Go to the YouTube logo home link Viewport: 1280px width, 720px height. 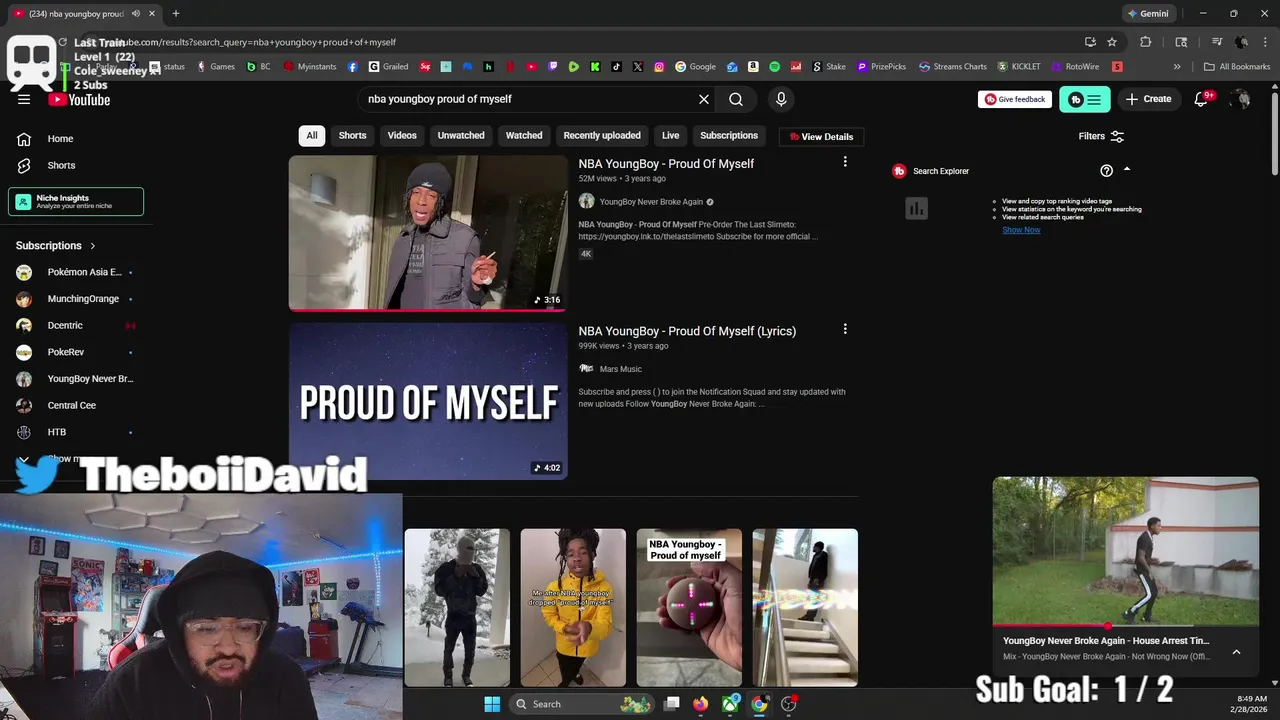[x=79, y=99]
